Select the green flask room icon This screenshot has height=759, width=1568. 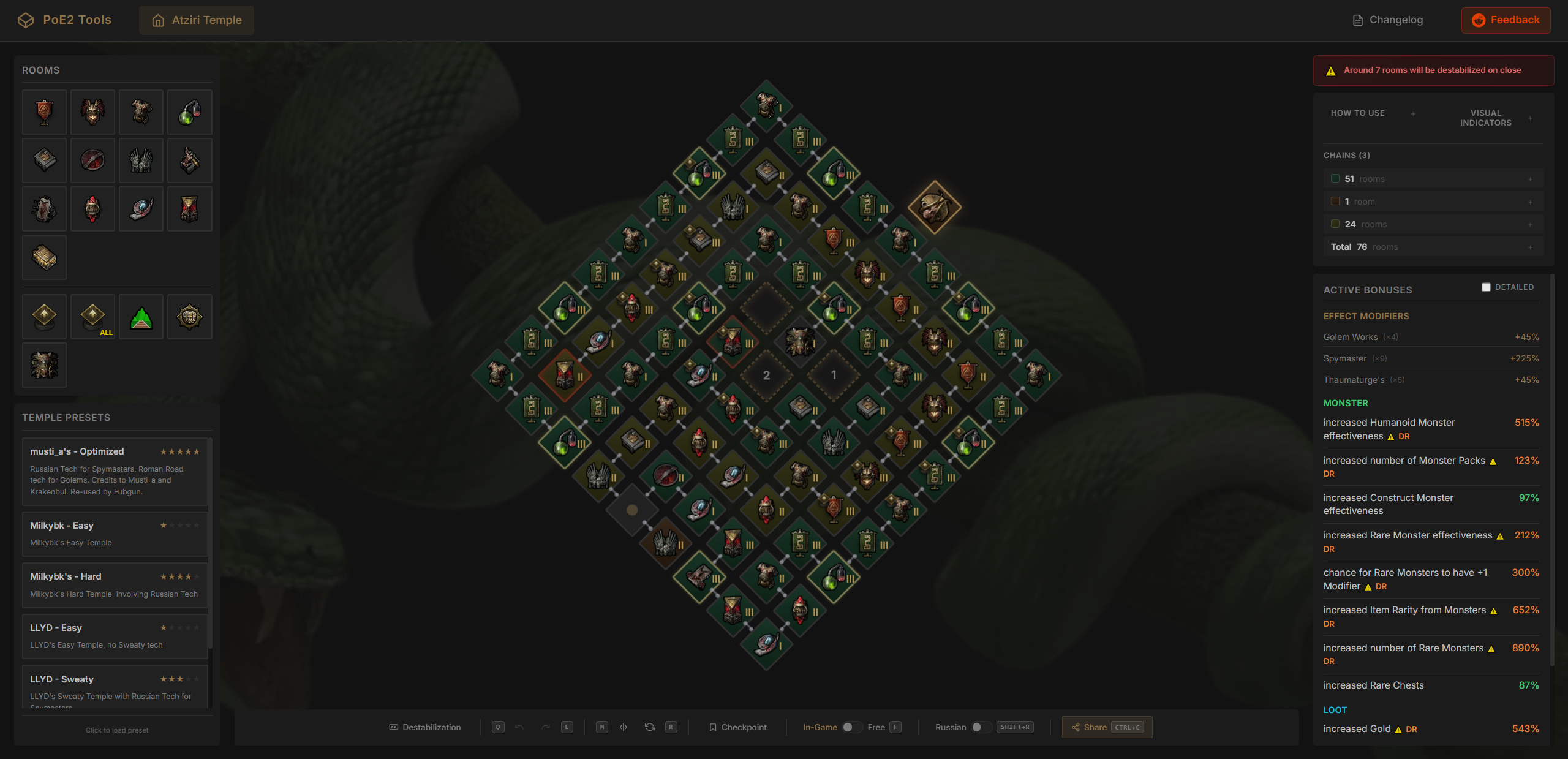(x=190, y=112)
